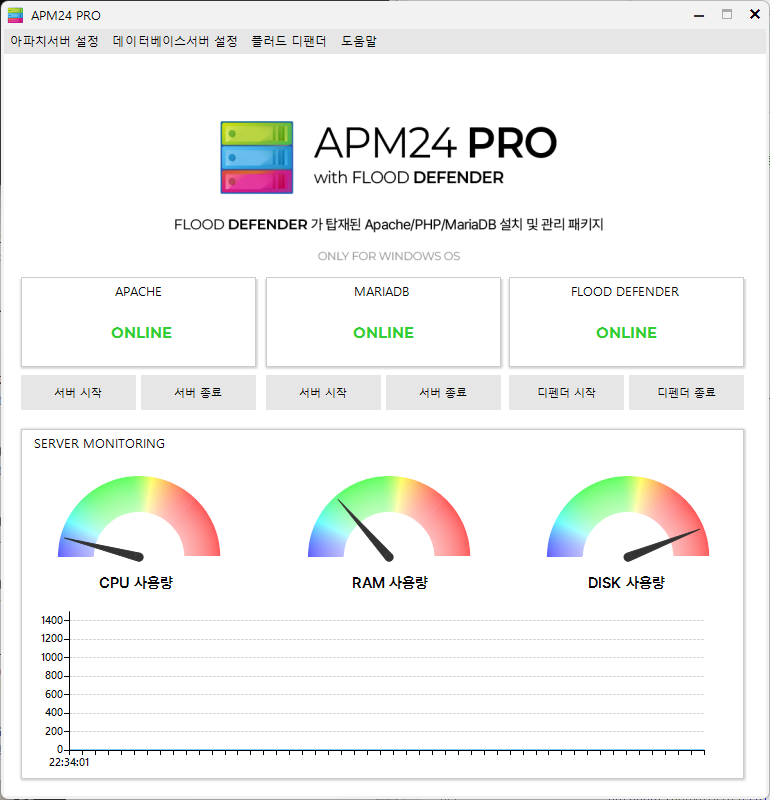Click the RAM 사용량 gauge
This screenshot has width=770, height=800.
pos(389,518)
